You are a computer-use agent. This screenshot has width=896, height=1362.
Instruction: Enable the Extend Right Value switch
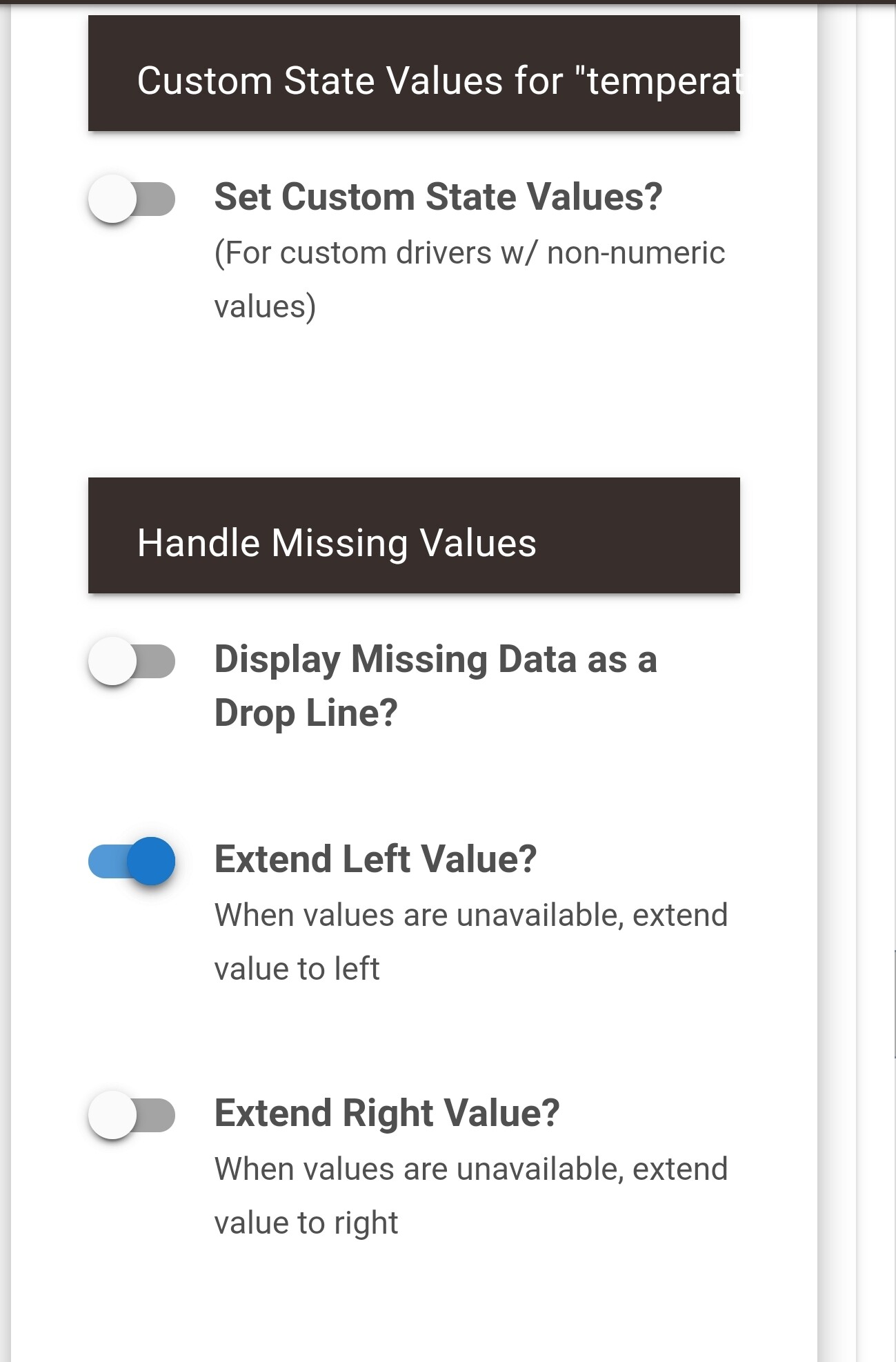[x=131, y=1115]
